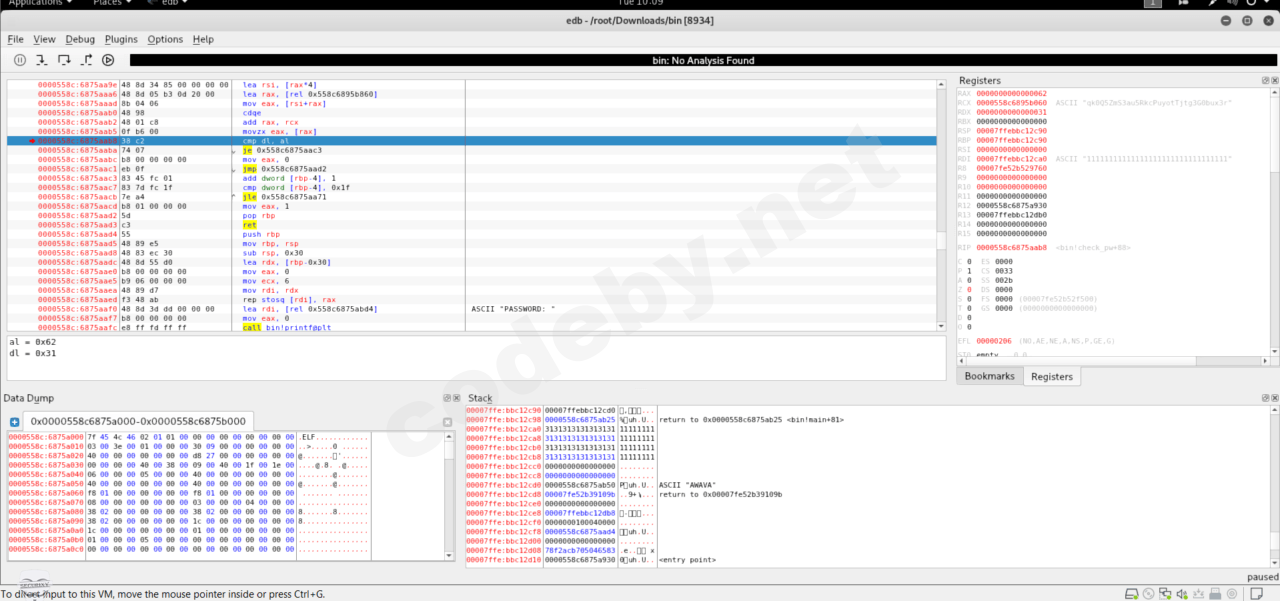Screen dimensions: 1280x601
Task: Select the 0x0000558c6875a000 data dump tab
Action: [x=139, y=422]
